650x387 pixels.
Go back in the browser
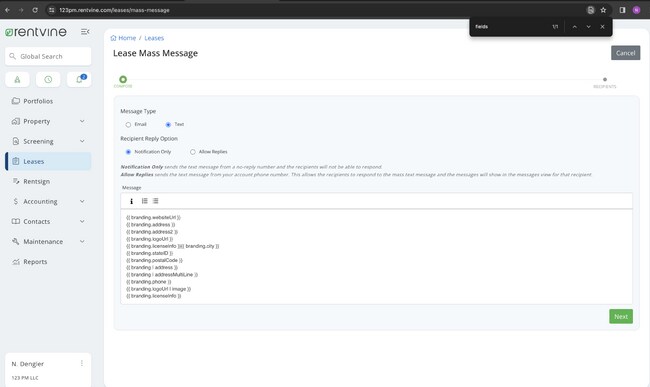[7, 10]
